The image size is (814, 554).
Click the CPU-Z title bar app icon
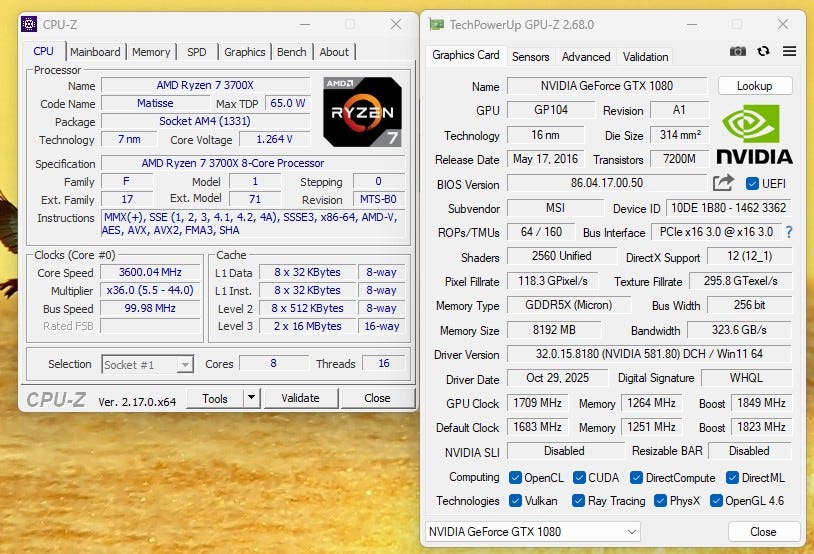(30, 23)
